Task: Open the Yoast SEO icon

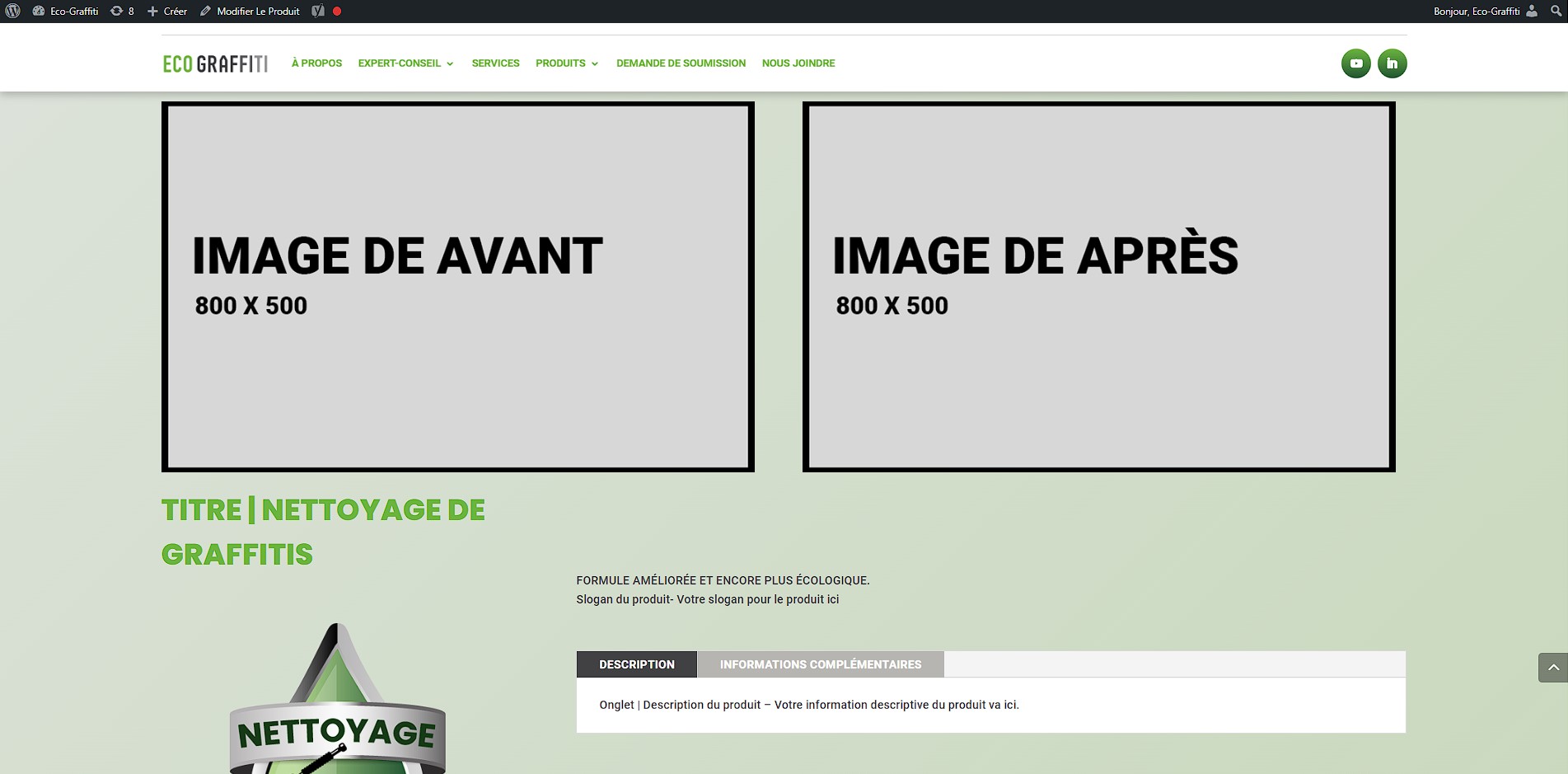Action: point(318,12)
